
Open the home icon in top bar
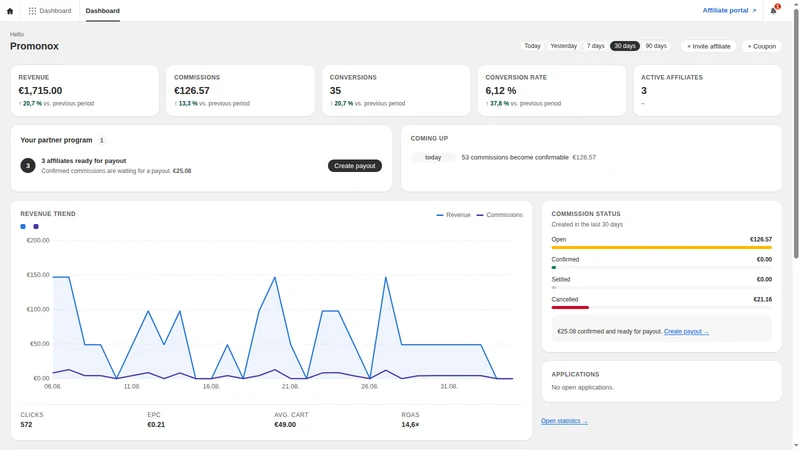10,11
